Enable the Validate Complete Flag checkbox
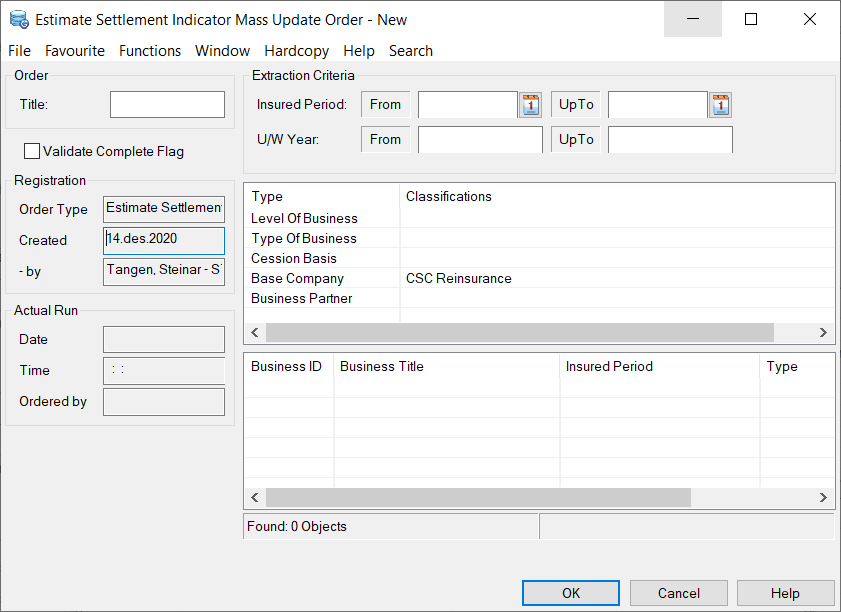The width and height of the screenshot is (841, 612). (31, 151)
